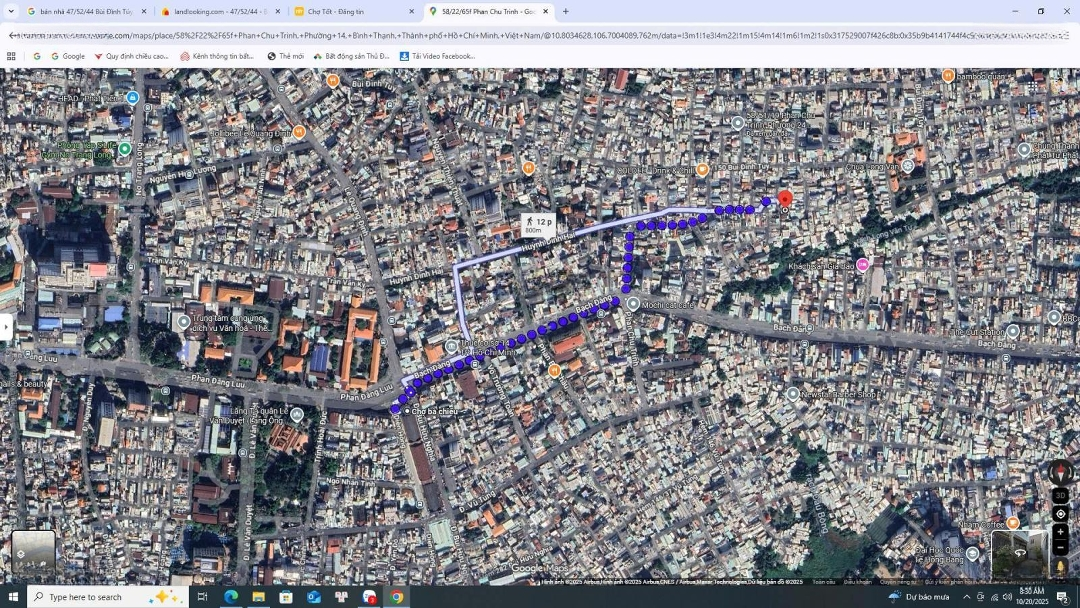Zoom out using the minus button
This screenshot has height=608, width=1080.
click(x=1060, y=548)
